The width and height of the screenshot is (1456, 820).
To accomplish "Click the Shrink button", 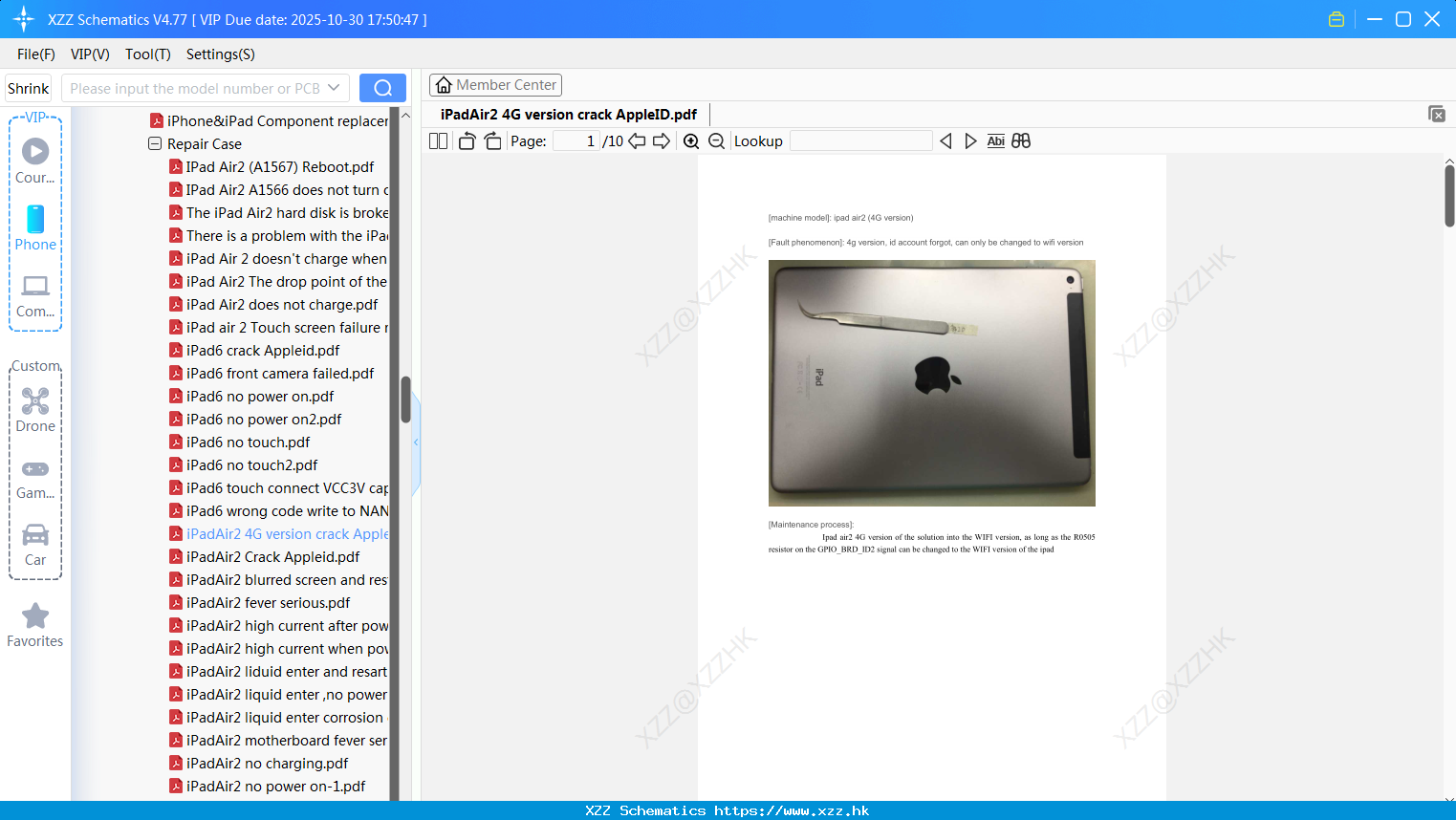I will [x=29, y=88].
